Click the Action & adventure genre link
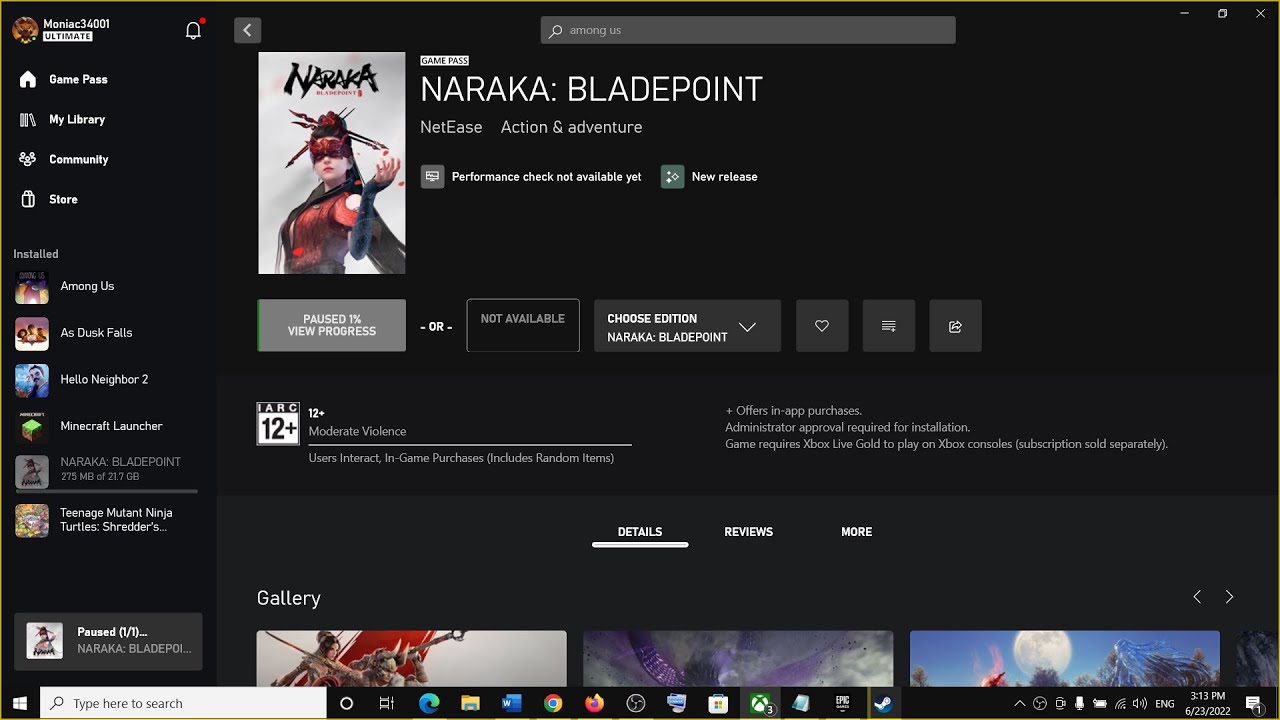1280x720 pixels. coord(571,127)
